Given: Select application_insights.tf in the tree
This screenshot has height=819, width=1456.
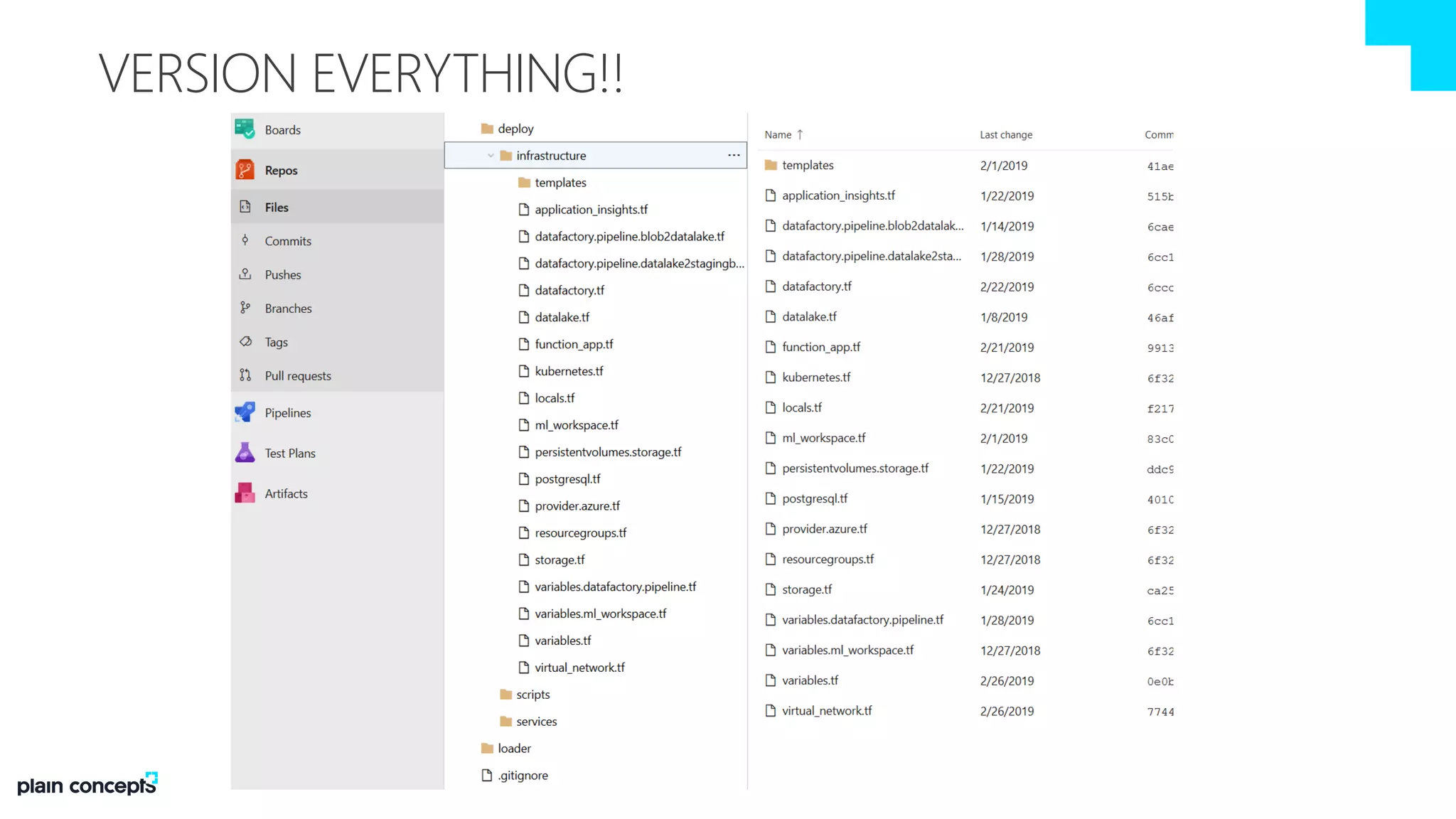Looking at the screenshot, I should 591,210.
